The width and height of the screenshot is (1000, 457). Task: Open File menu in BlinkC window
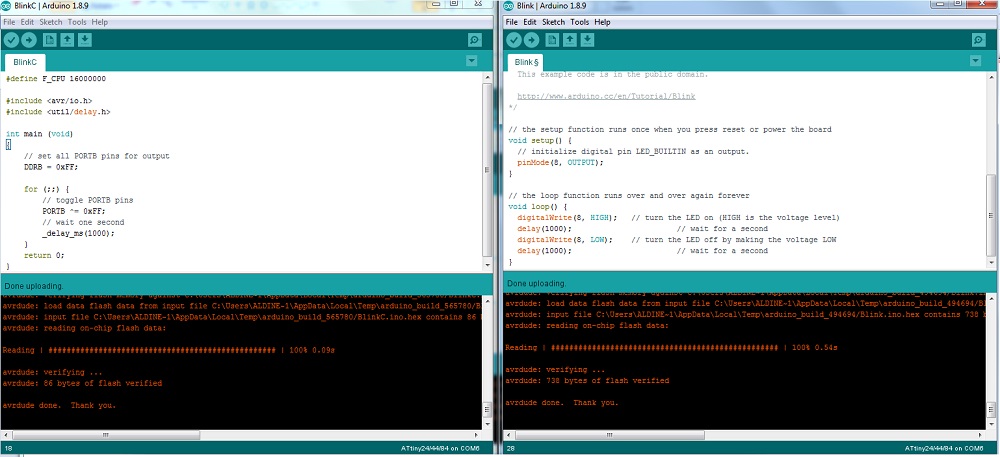click(9, 22)
